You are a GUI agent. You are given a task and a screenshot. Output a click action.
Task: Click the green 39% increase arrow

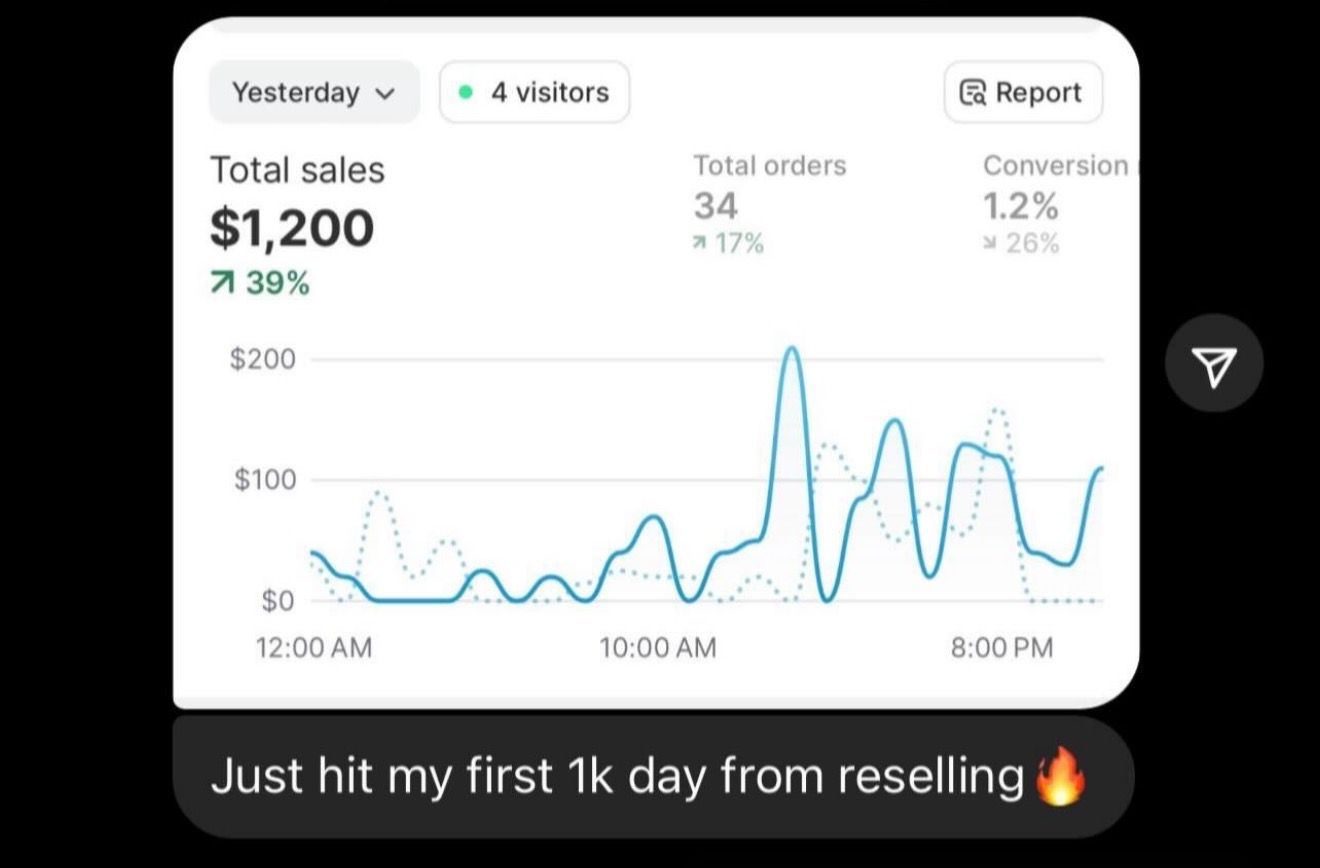[x=220, y=284]
